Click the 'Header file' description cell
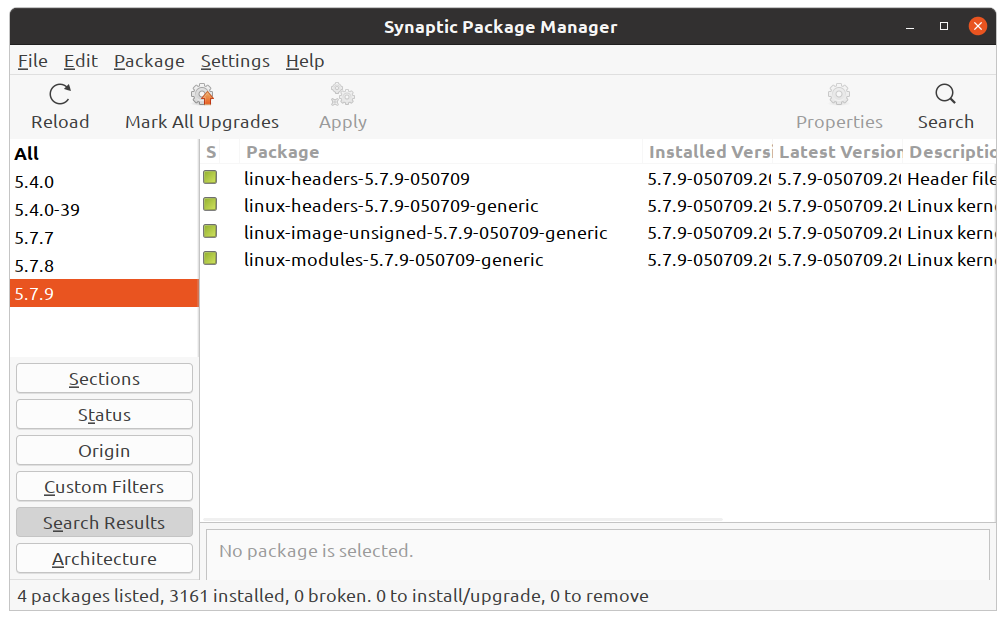This screenshot has height=620, width=1006. (951, 178)
